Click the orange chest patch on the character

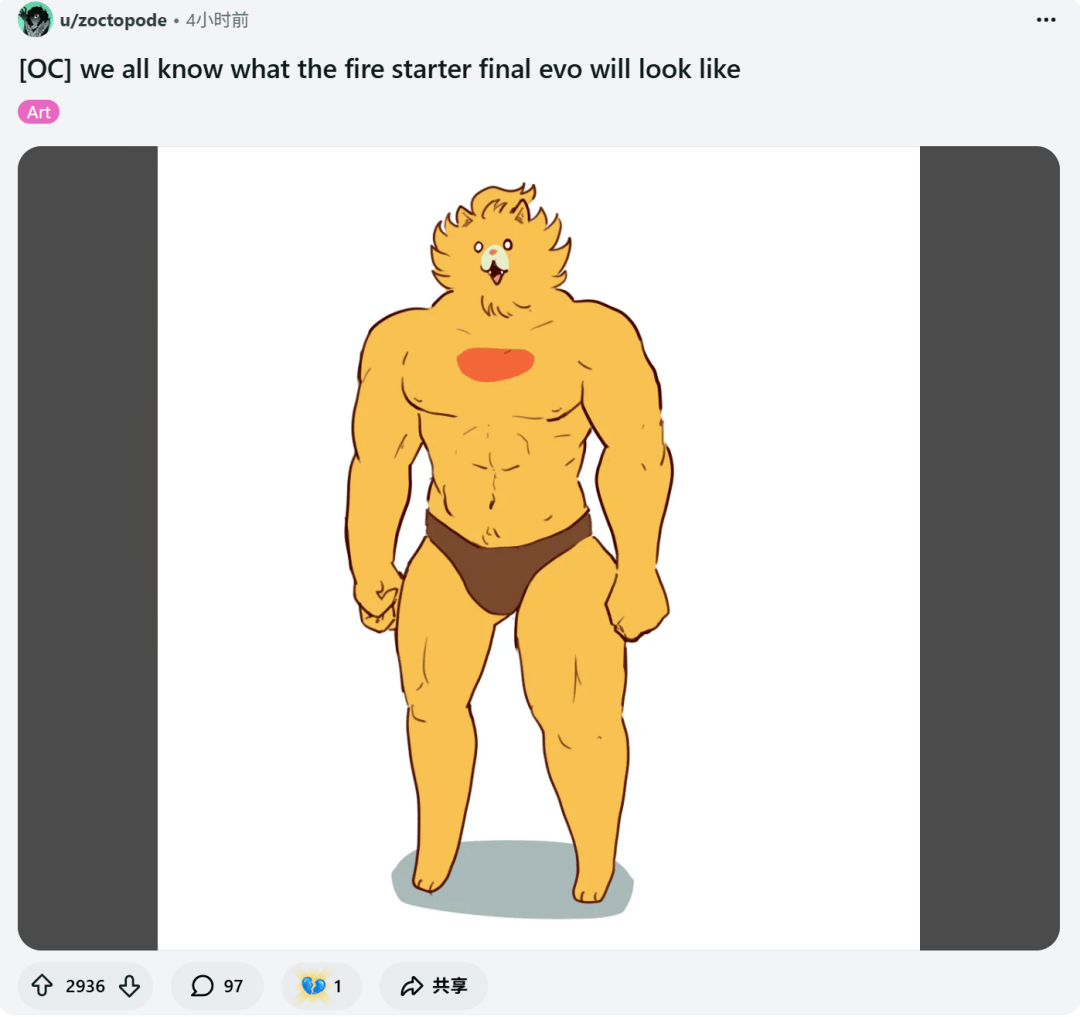click(495, 363)
